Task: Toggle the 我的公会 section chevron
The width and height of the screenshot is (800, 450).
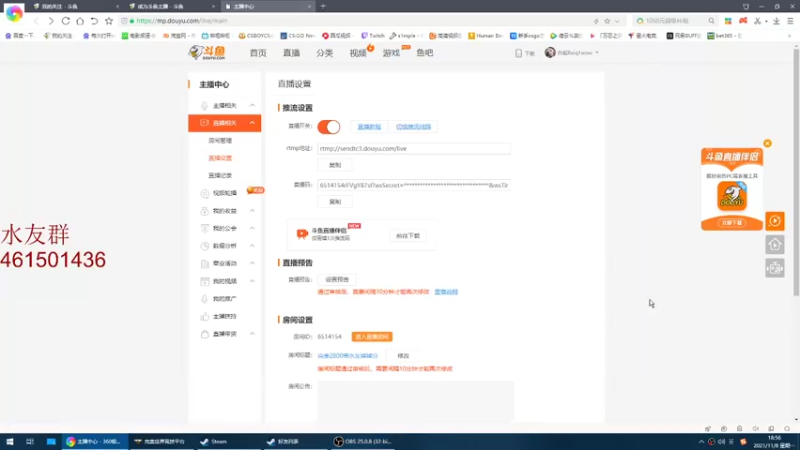Action: [252, 228]
